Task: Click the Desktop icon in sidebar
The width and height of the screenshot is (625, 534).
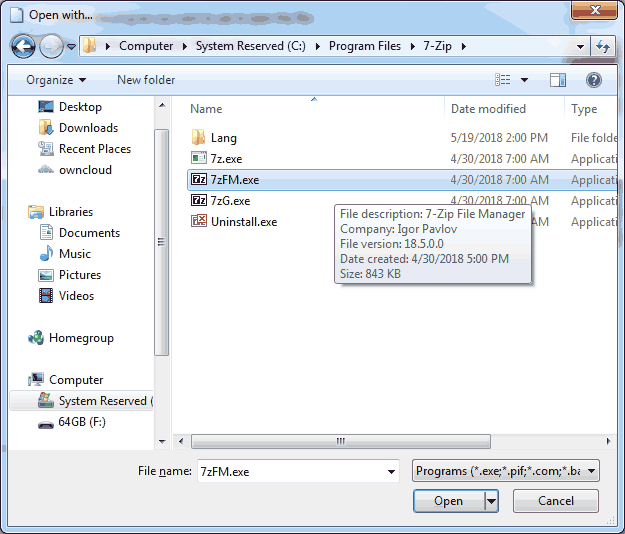Action: (46, 106)
